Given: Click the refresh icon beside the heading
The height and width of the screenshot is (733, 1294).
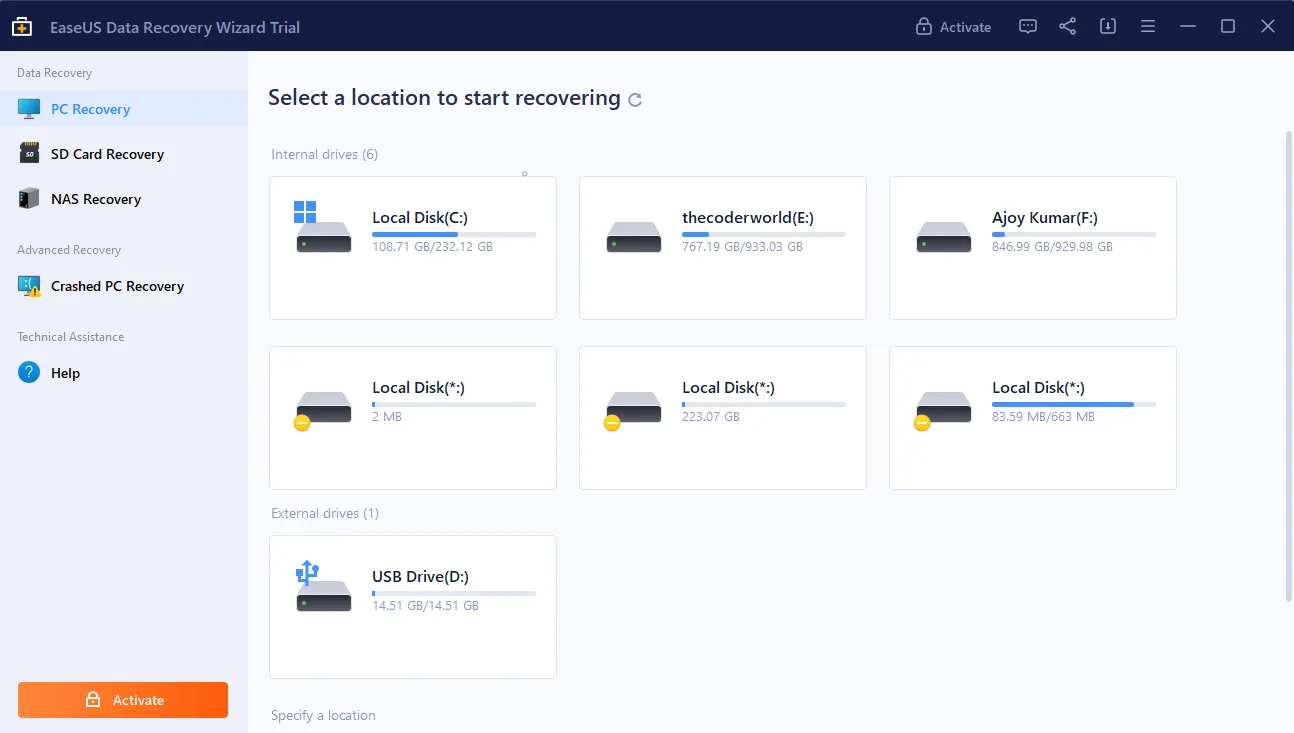Looking at the screenshot, I should coord(635,100).
